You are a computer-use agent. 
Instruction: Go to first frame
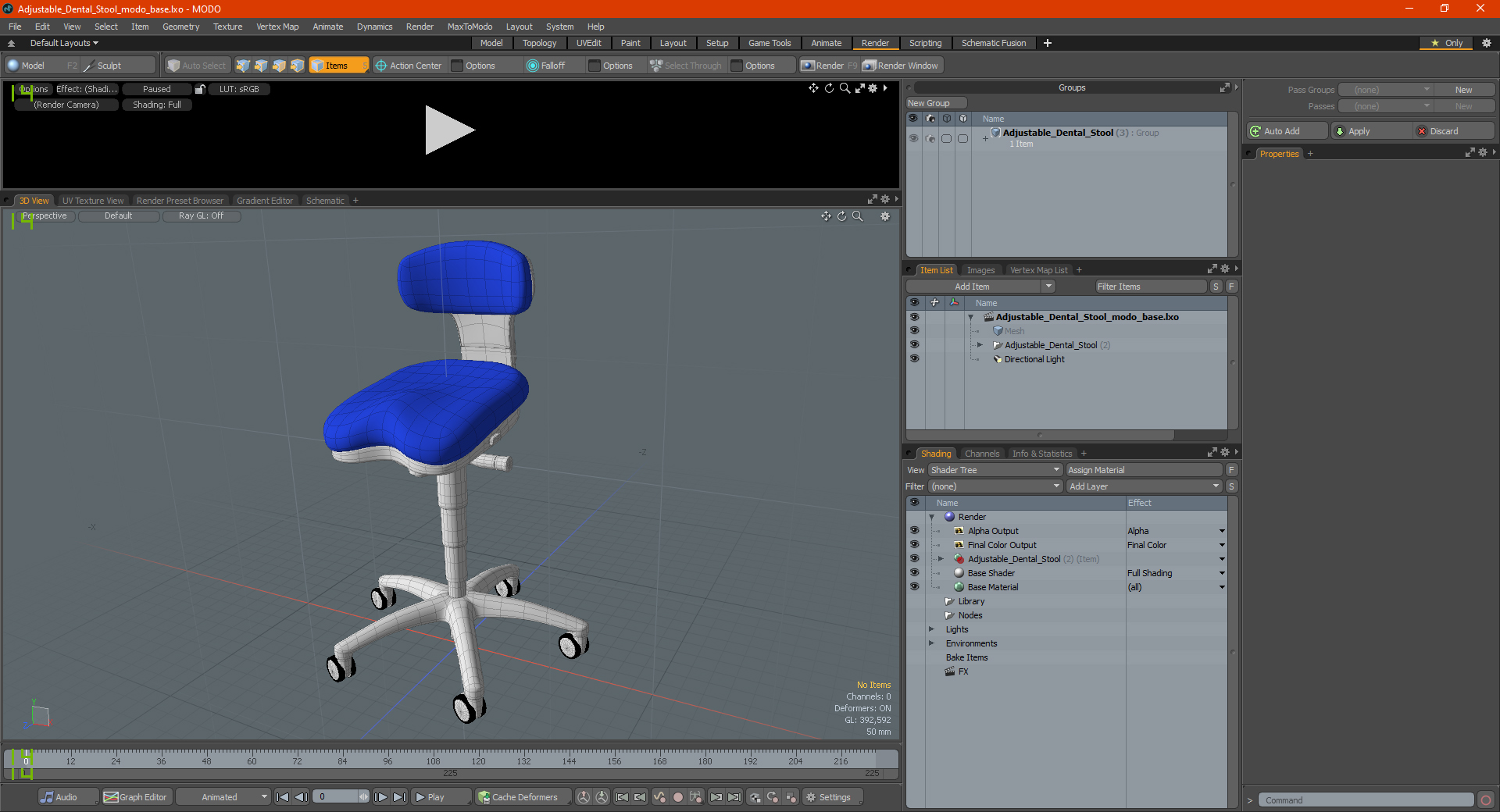(x=283, y=797)
